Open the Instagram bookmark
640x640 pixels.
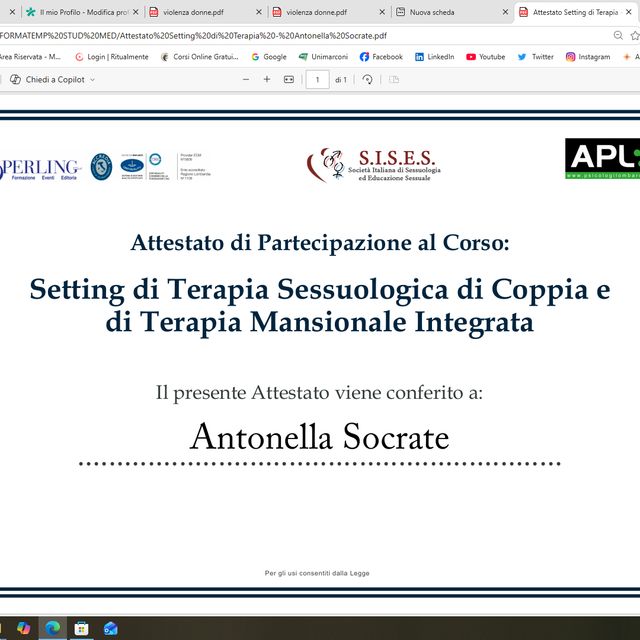(x=588, y=57)
